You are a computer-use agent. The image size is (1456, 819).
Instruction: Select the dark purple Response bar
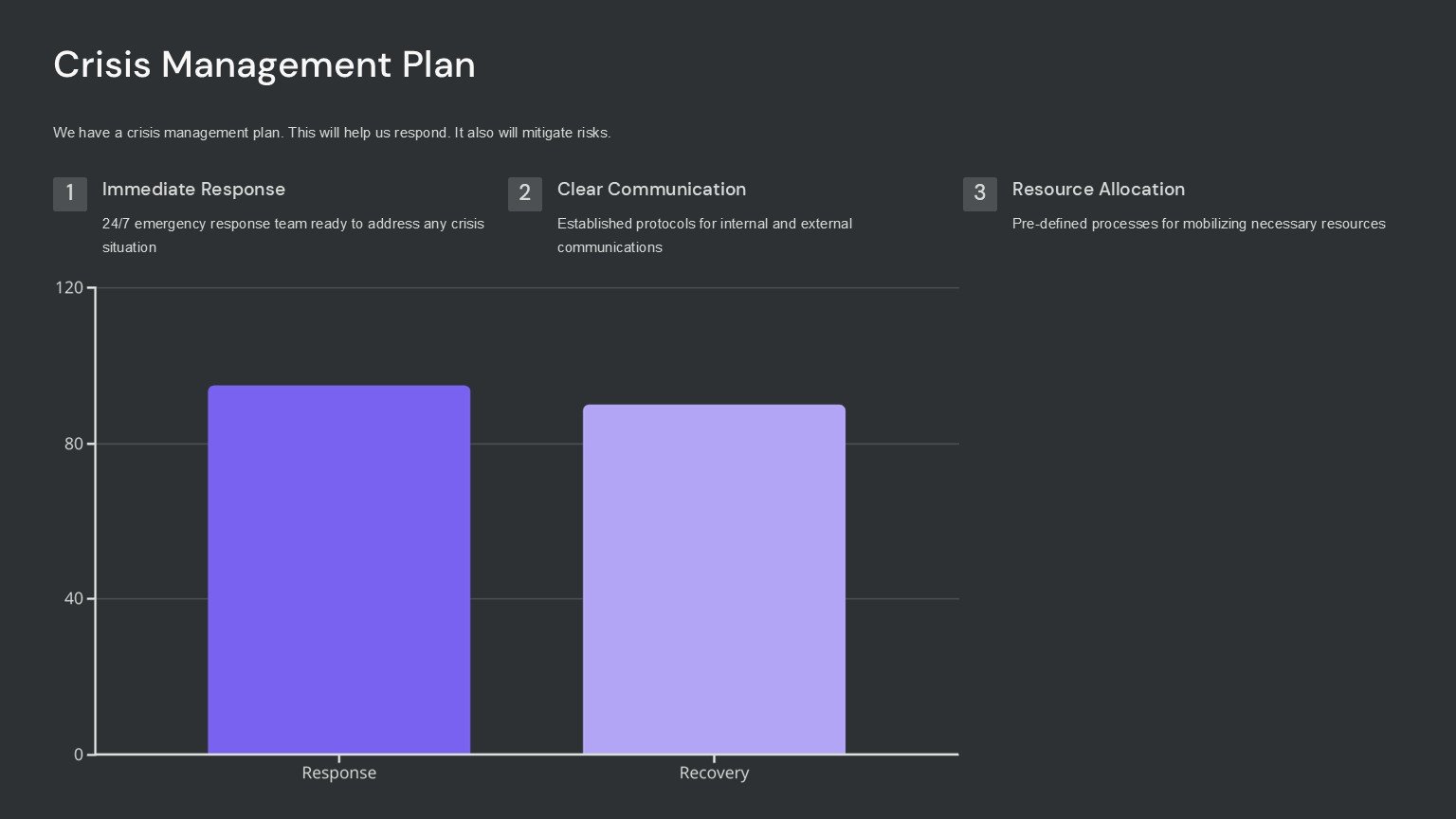click(x=338, y=569)
